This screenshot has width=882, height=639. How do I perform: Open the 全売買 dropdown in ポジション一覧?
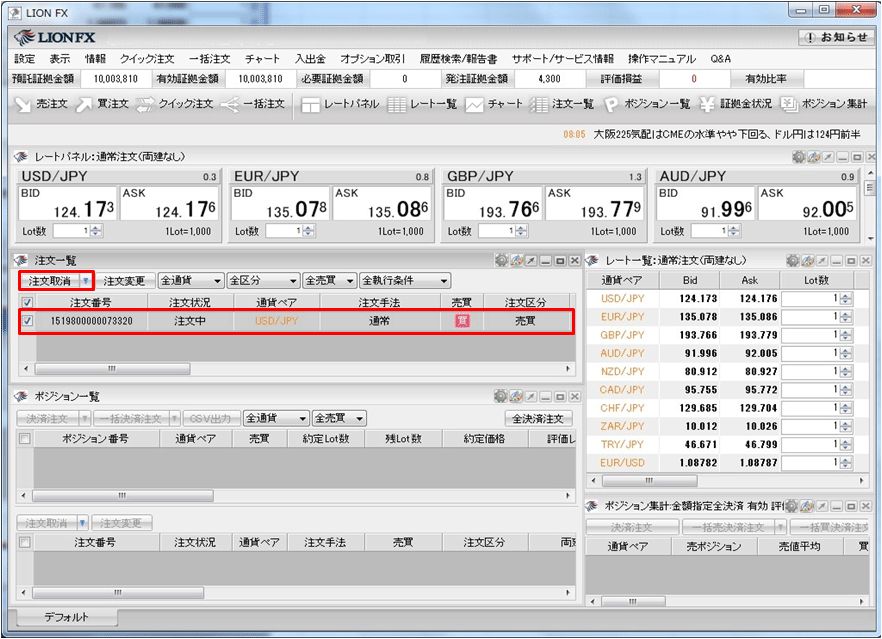tap(339, 418)
